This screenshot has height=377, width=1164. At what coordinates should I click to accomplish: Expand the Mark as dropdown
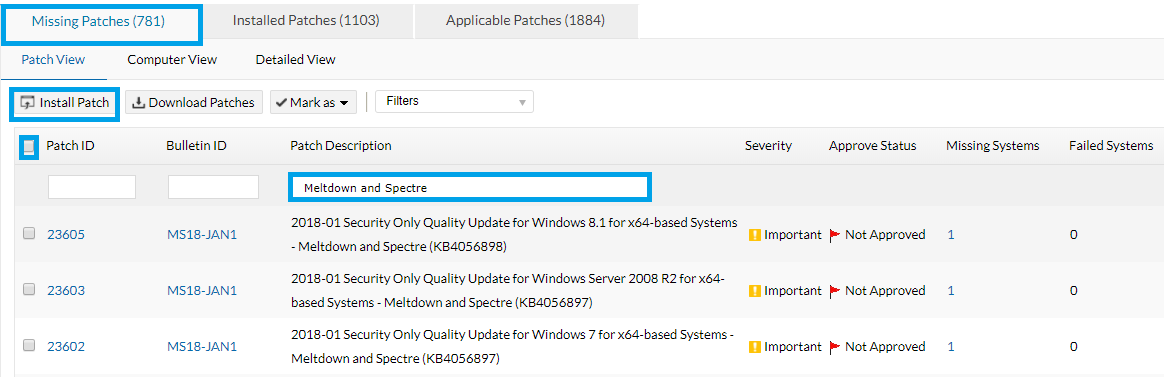pyautogui.click(x=313, y=102)
